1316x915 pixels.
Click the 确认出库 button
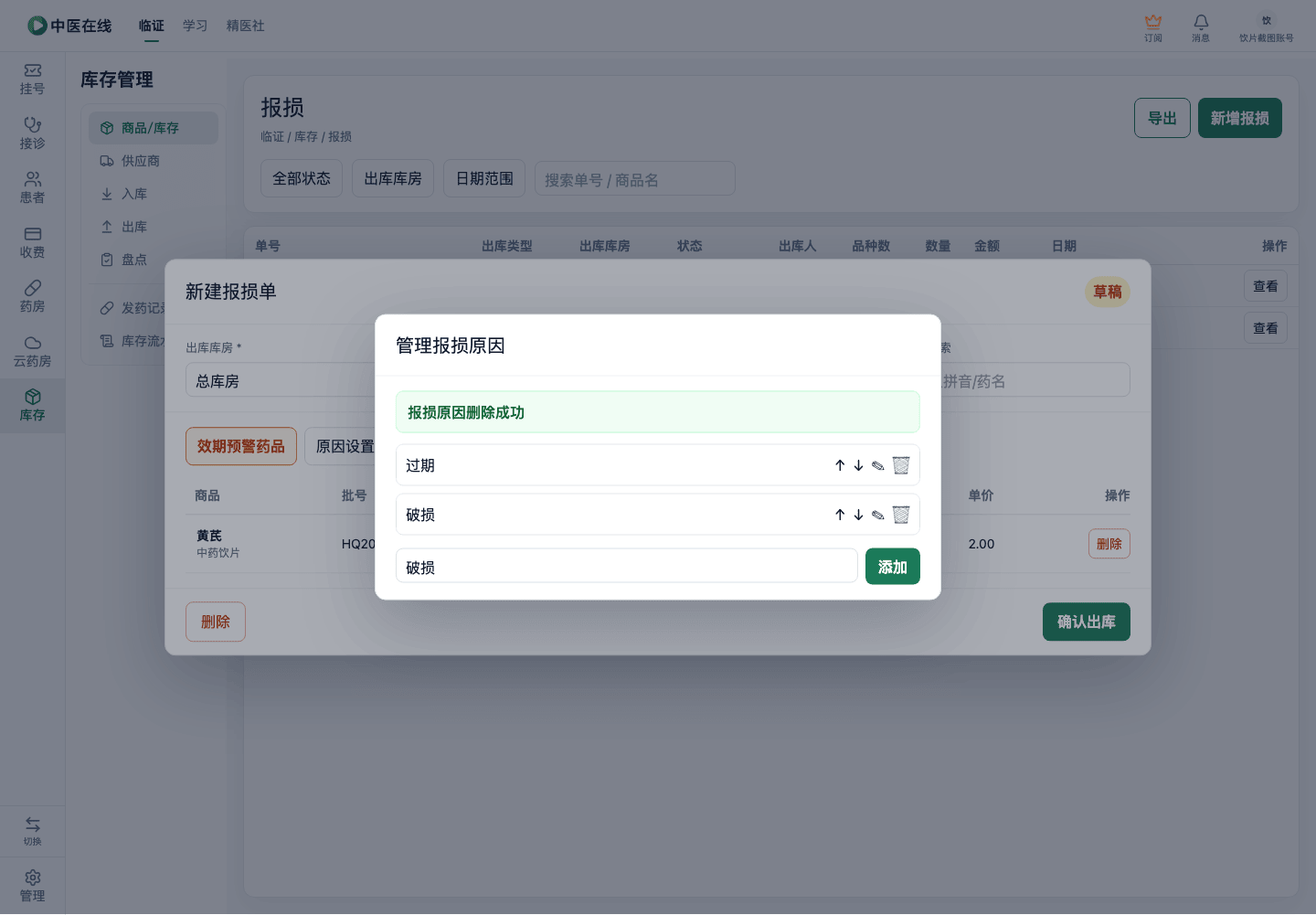coord(1087,622)
